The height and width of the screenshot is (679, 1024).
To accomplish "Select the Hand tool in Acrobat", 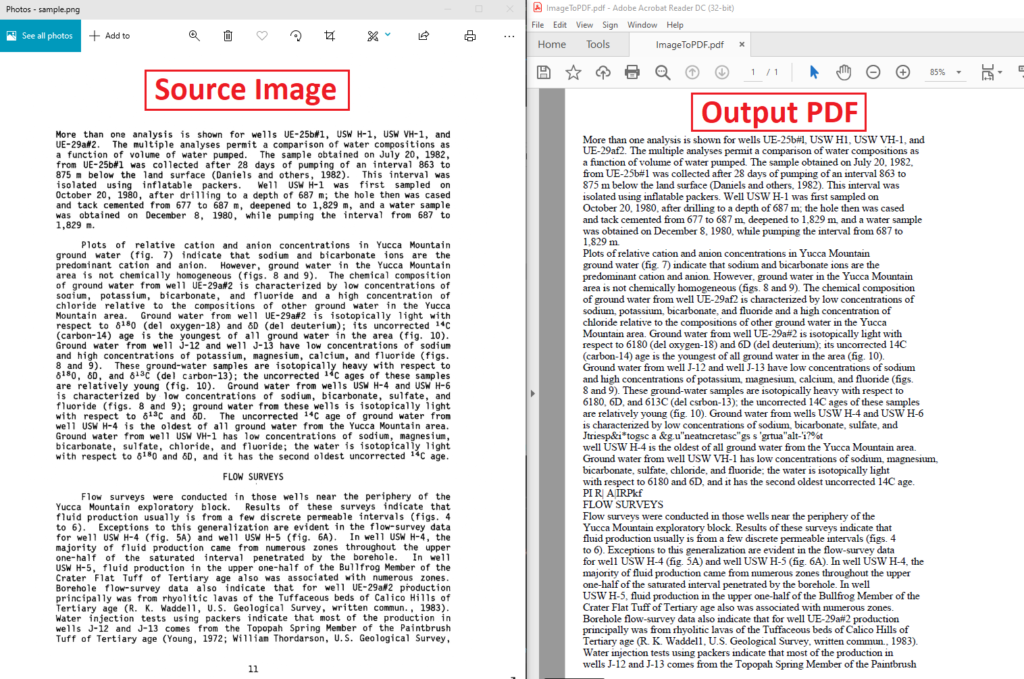I will tap(843, 71).
